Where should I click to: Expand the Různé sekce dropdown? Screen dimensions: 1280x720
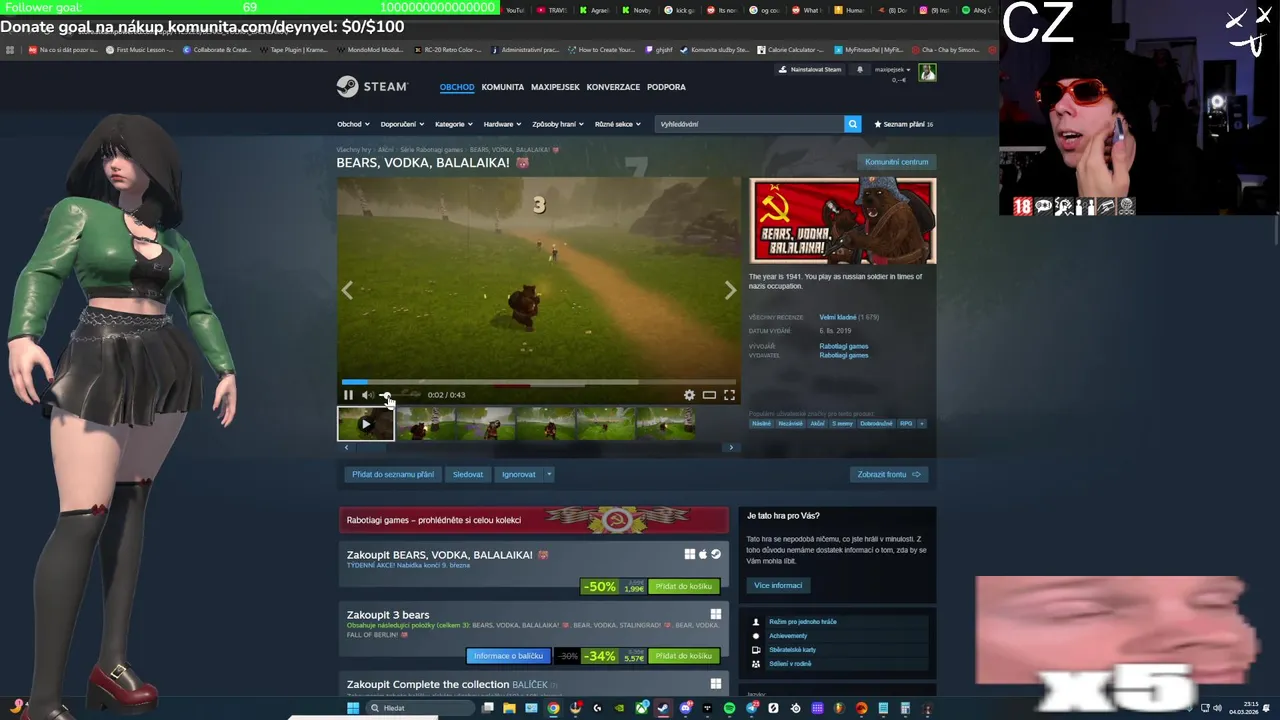pyautogui.click(x=618, y=124)
